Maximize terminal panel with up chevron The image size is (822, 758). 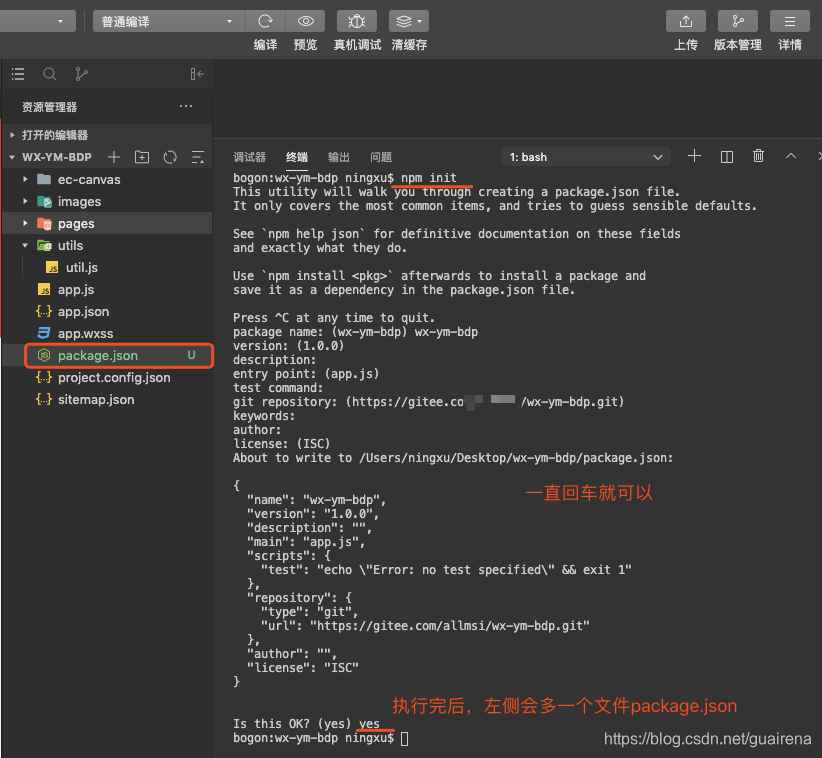(791, 156)
